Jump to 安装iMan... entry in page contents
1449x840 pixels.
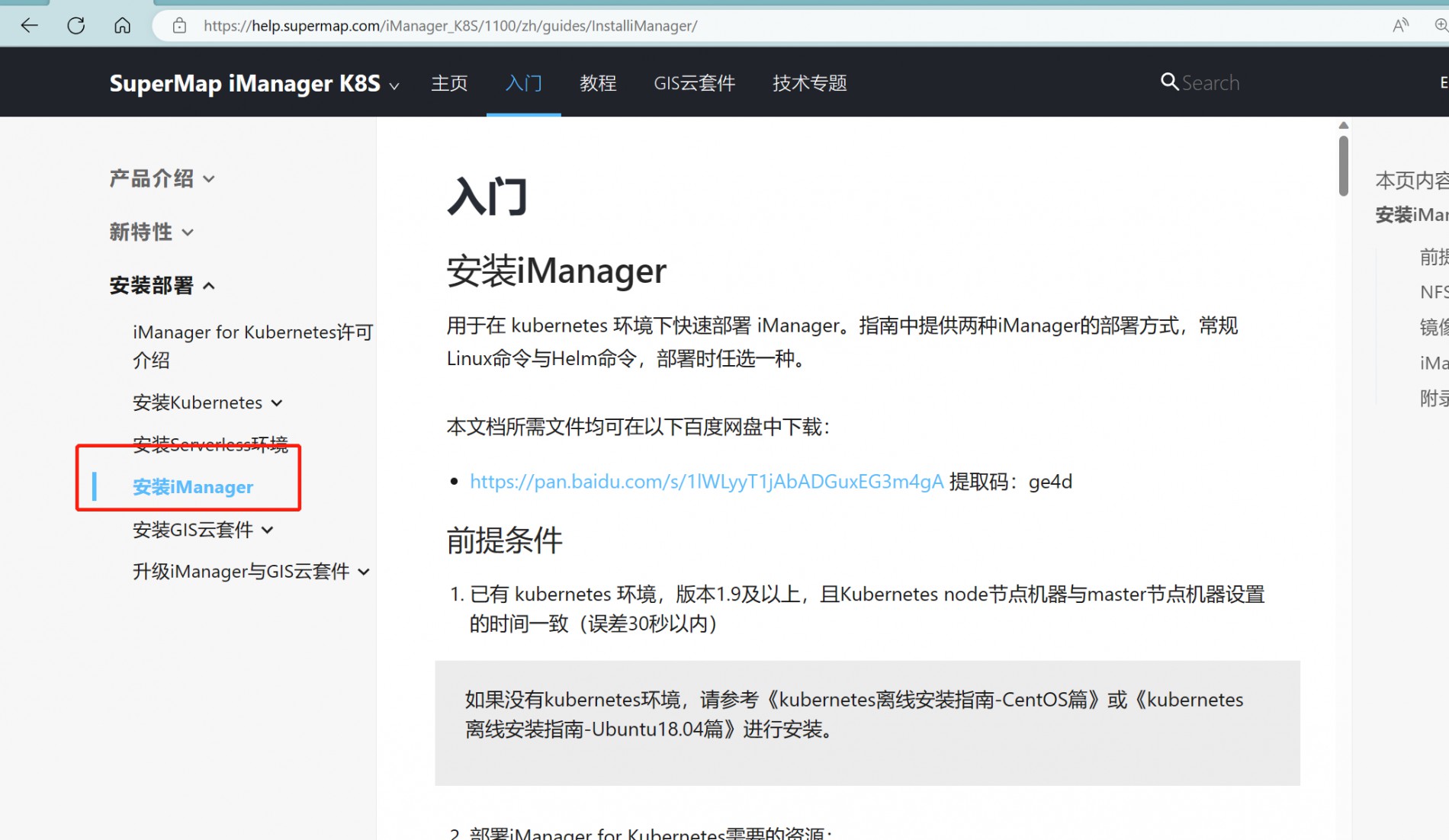click(x=1412, y=215)
